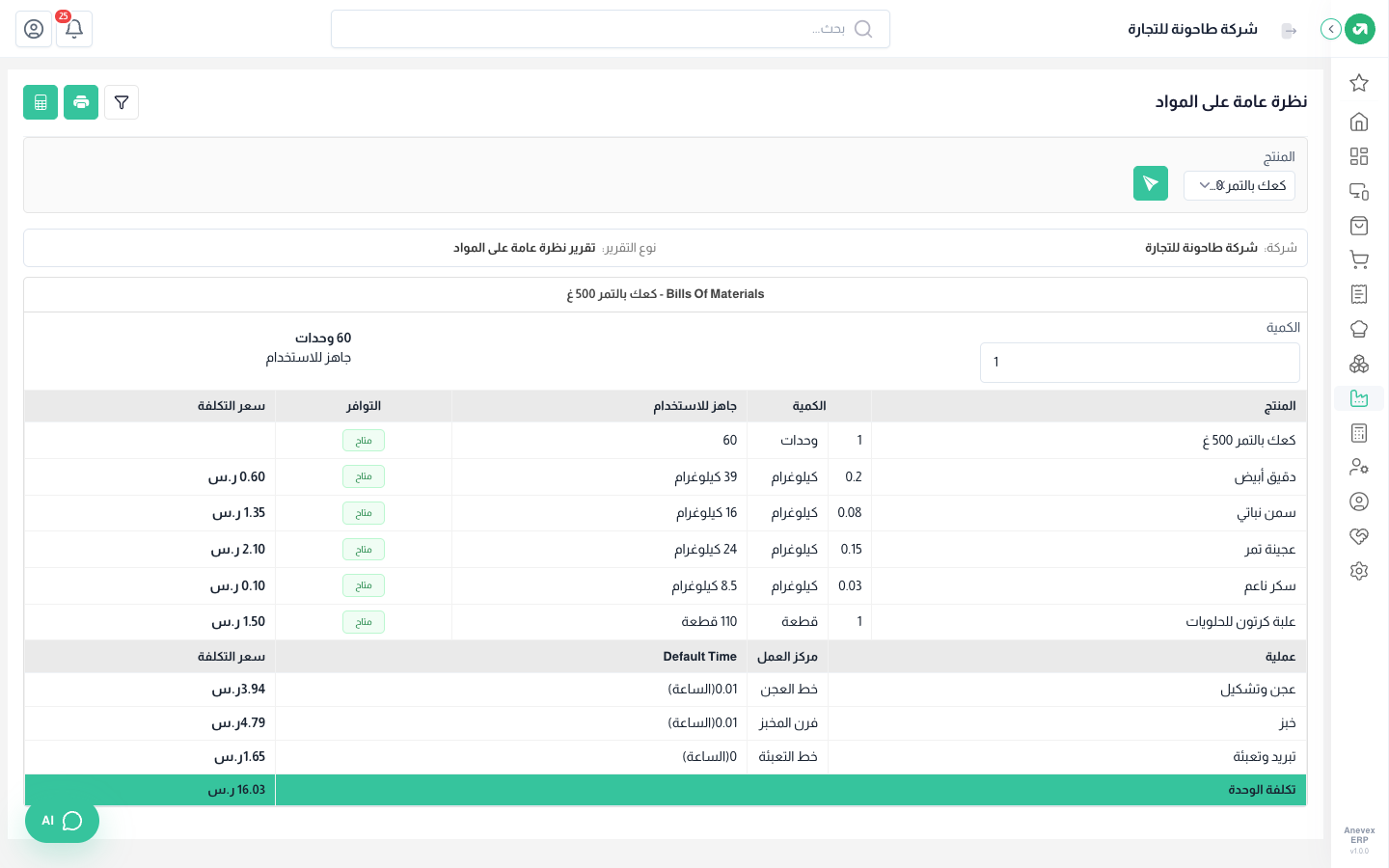Image resolution: width=1389 pixels, height=868 pixels.
Task: Print the report using printer button
Action: [81, 102]
